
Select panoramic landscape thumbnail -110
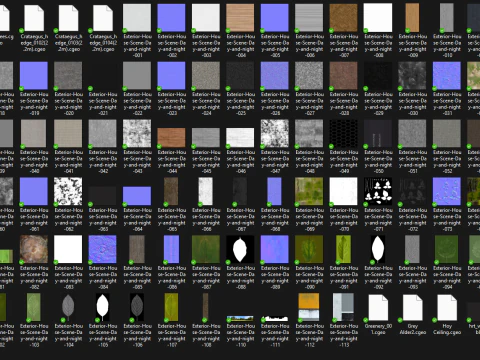pos(240,319)
